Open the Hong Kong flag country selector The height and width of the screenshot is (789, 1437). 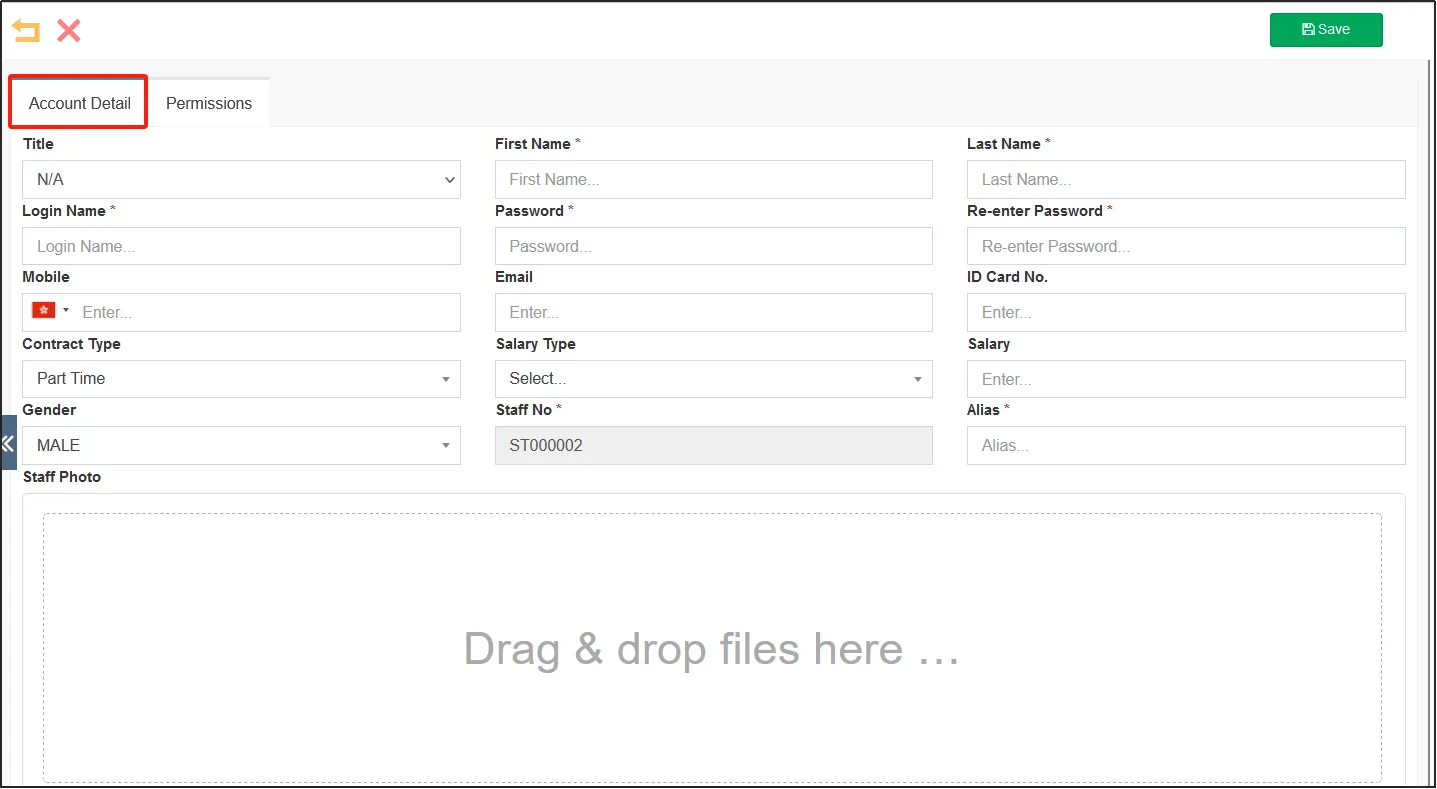click(x=51, y=311)
